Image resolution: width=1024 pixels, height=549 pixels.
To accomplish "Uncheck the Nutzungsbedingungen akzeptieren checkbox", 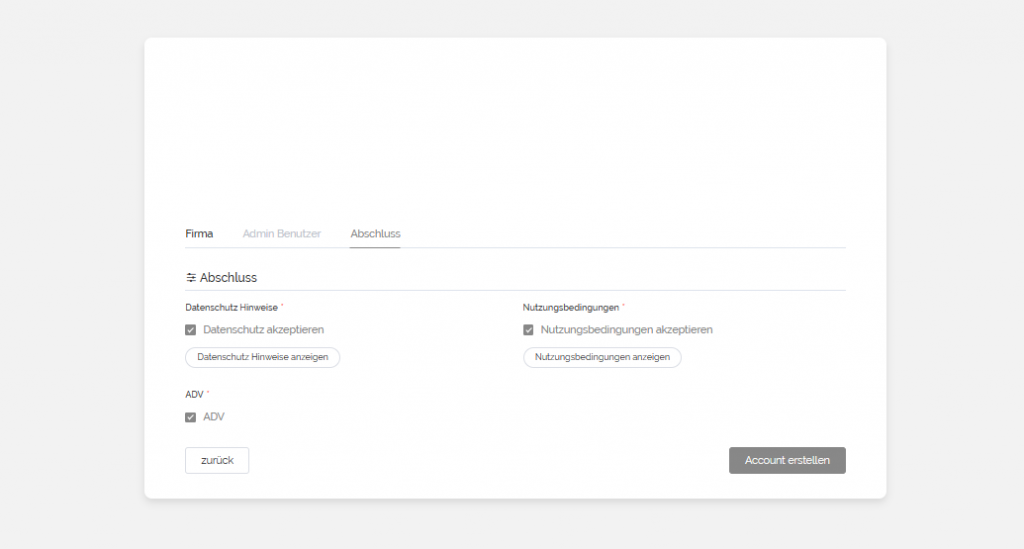I will tap(528, 330).
